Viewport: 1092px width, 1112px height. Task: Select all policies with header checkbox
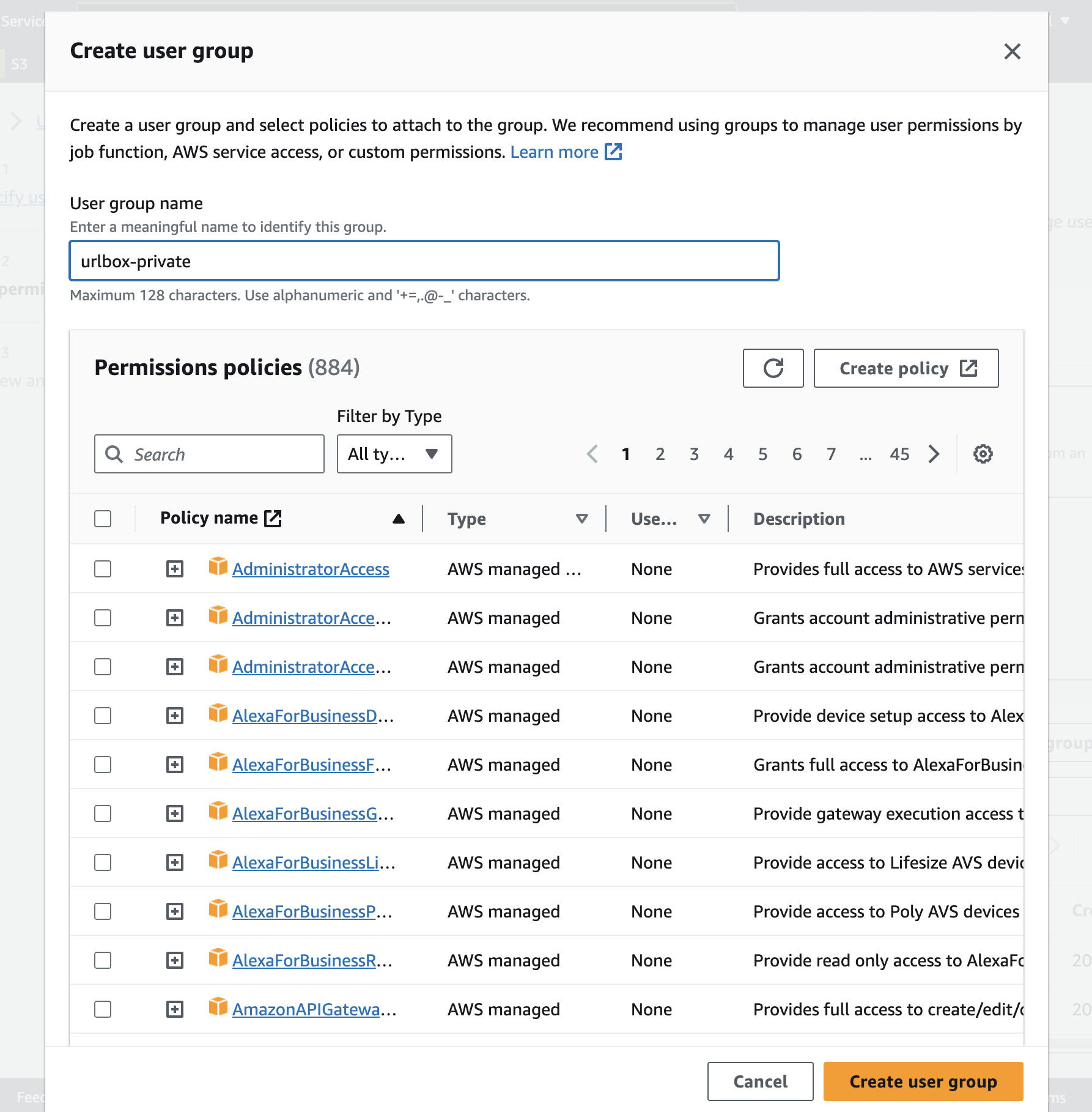(x=103, y=519)
